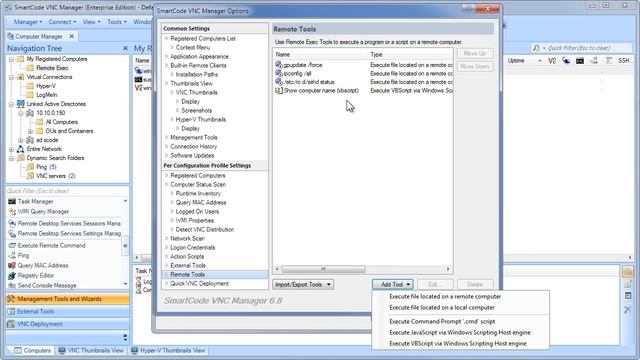Click the Quick Filter search icon
This screenshot has width=640, height=360.
[x=536, y=48]
